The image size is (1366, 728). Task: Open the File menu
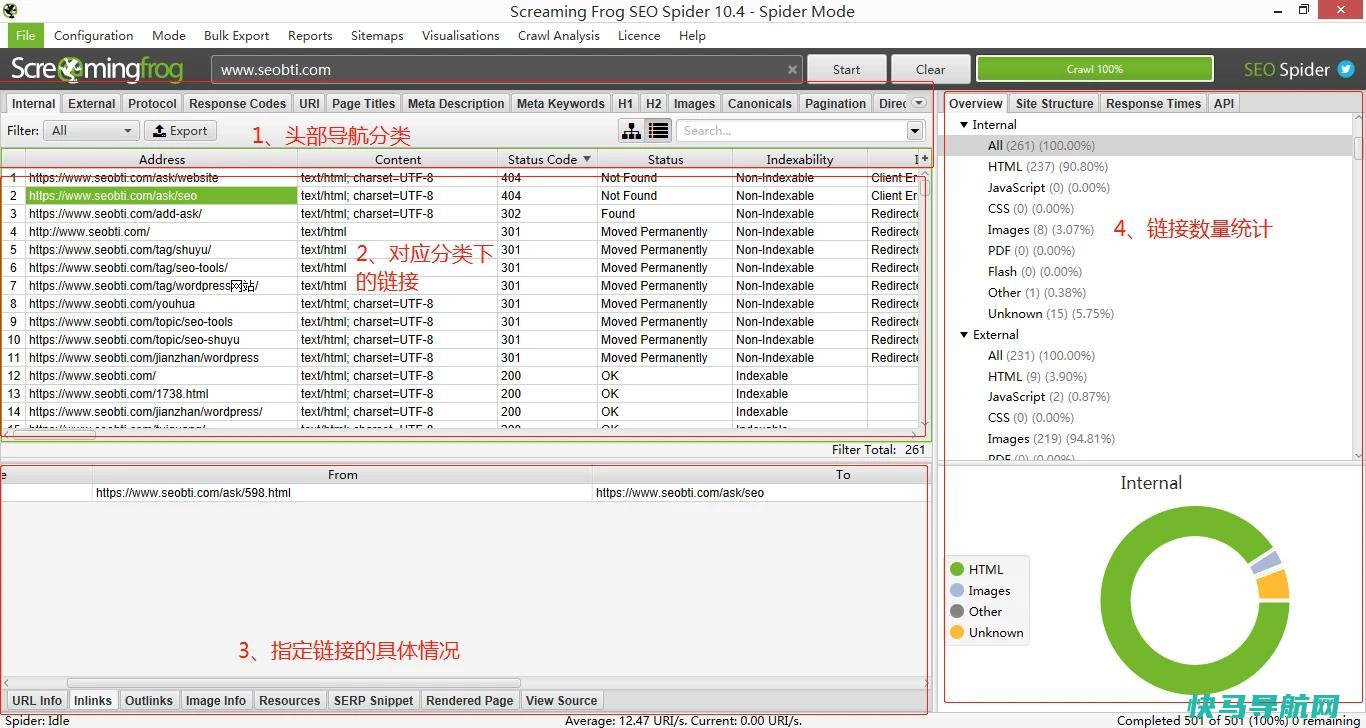25,35
